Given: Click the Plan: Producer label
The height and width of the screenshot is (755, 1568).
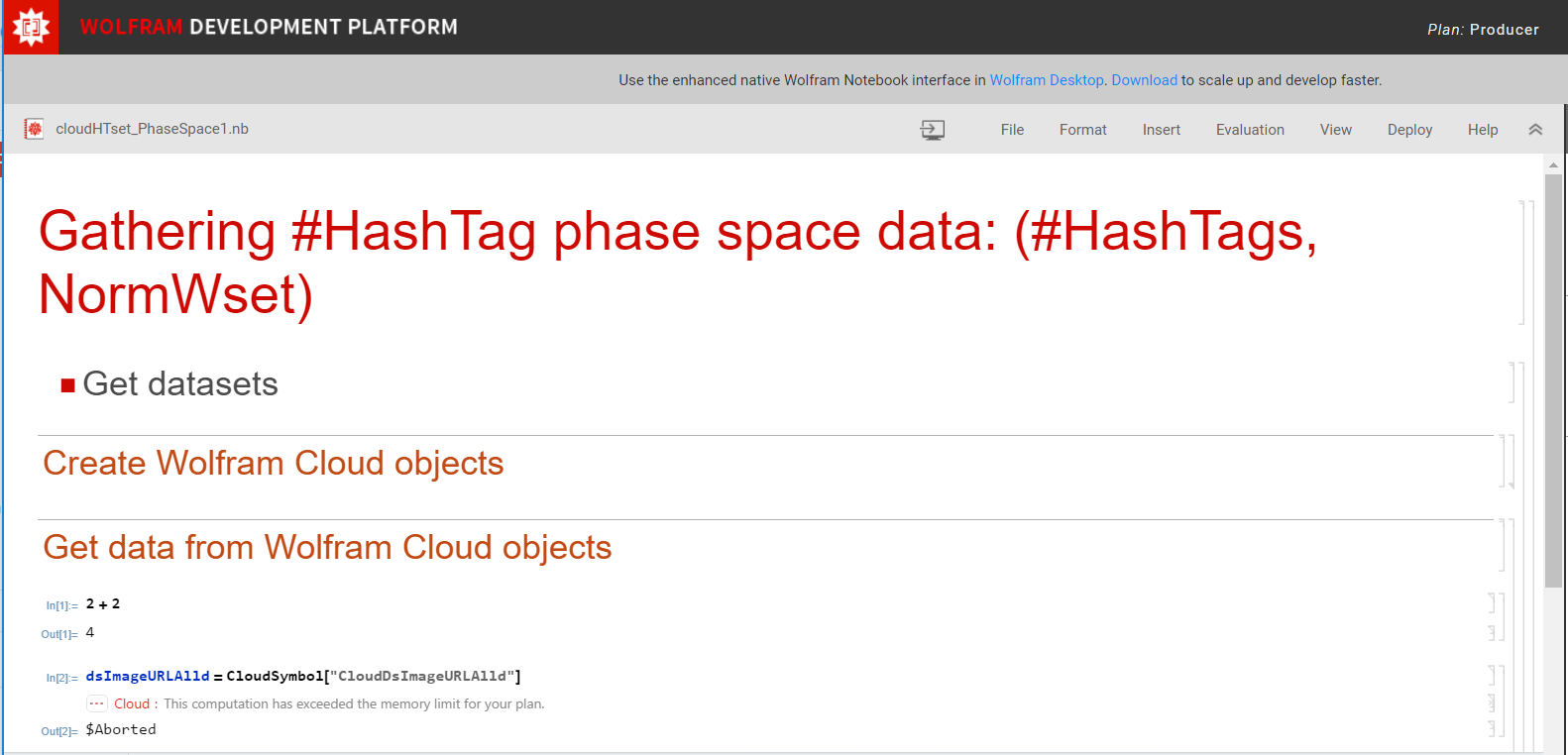Looking at the screenshot, I should click(x=1483, y=30).
